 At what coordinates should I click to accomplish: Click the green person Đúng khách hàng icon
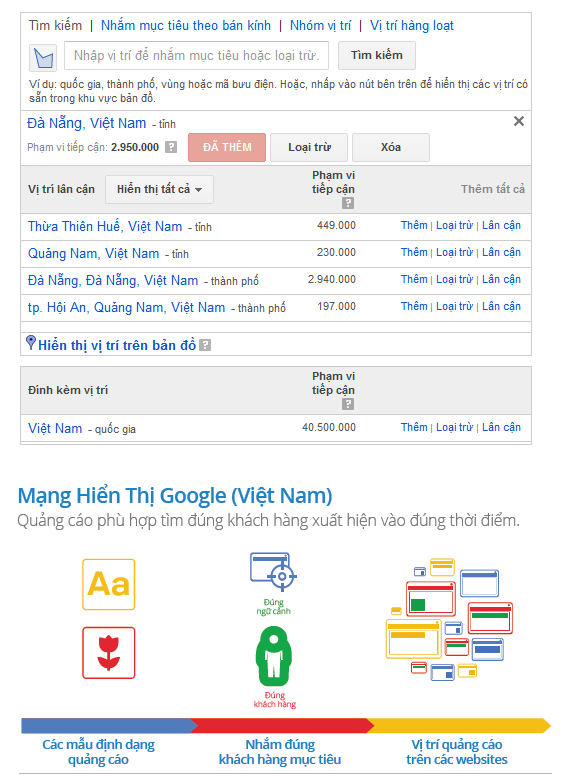click(274, 656)
